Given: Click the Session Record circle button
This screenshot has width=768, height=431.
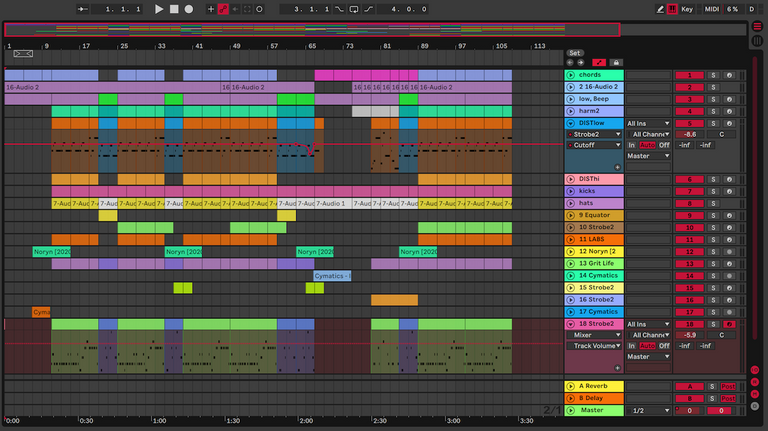Looking at the screenshot, I should [259, 9].
